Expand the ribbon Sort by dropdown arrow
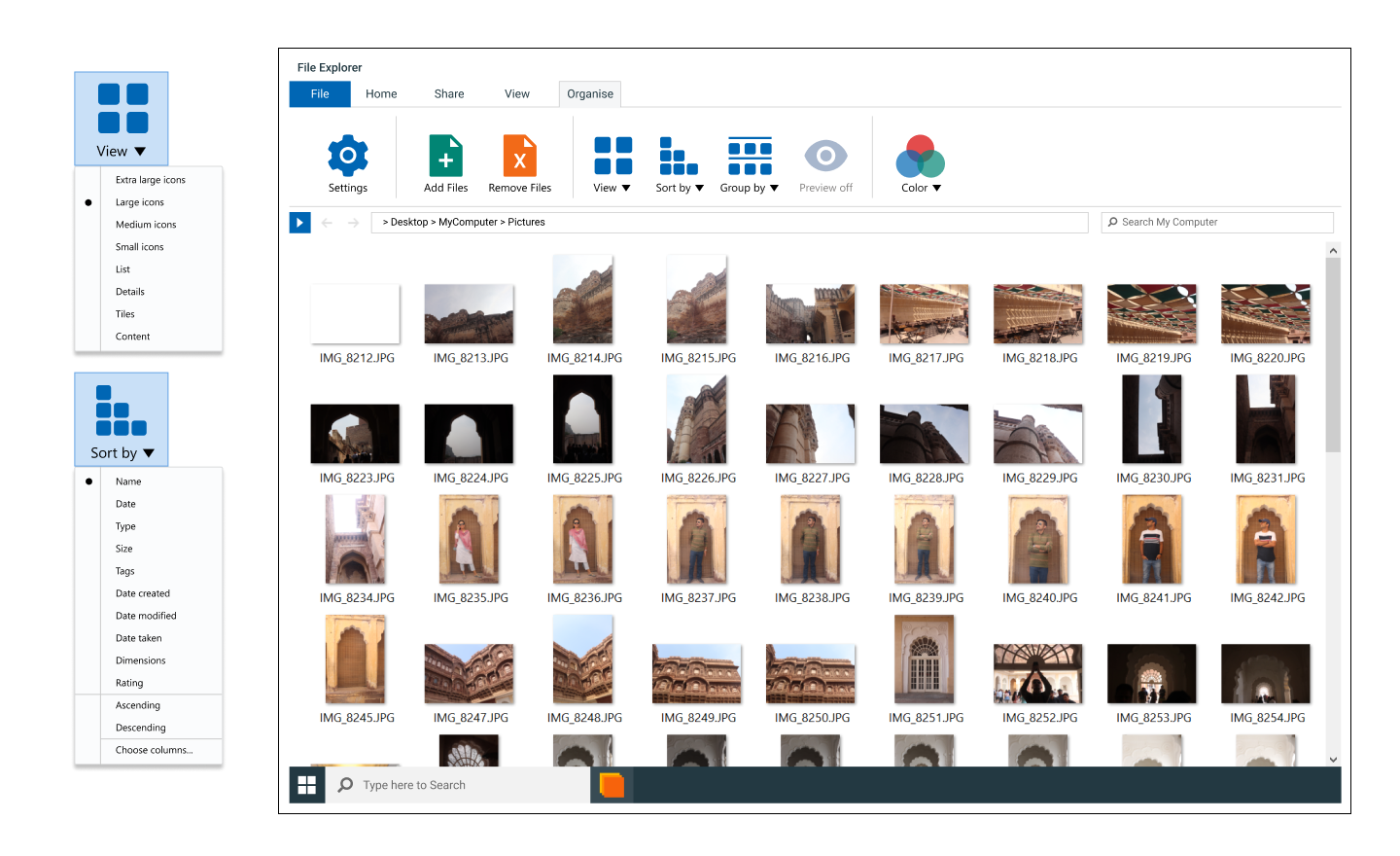This screenshot has height=856, width=1400. [699, 188]
